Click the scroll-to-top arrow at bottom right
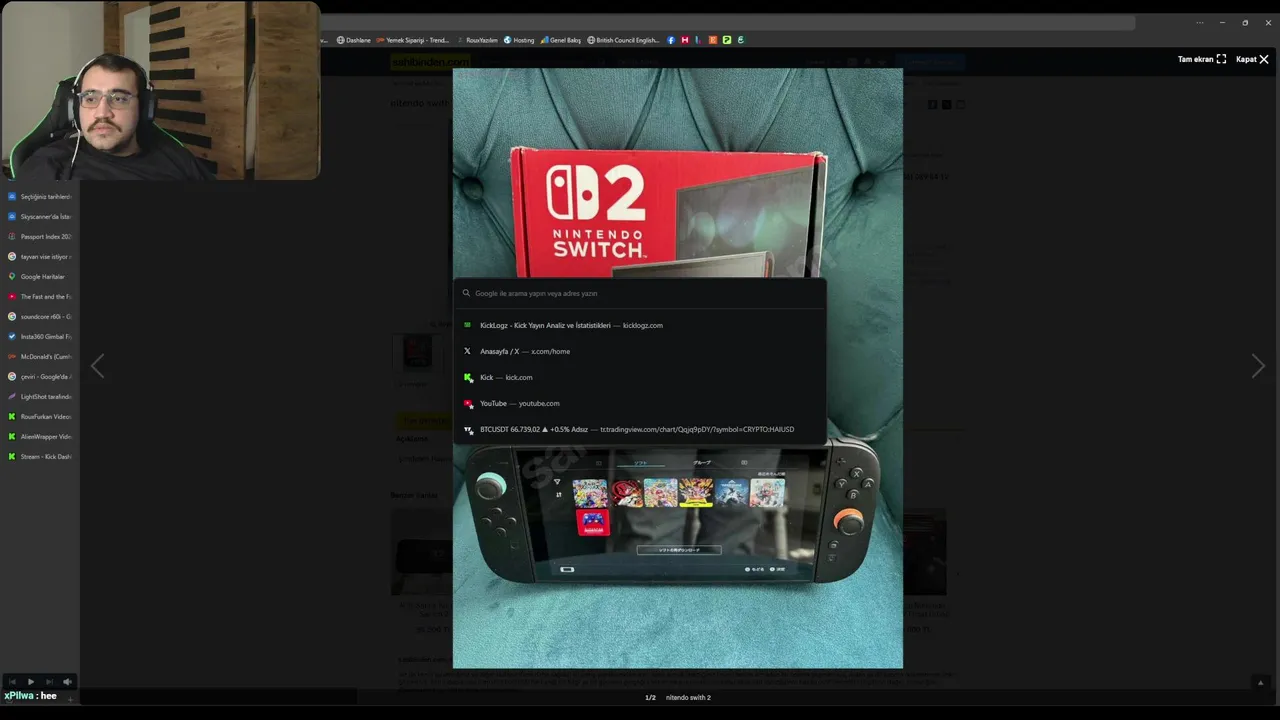Image resolution: width=1280 pixels, height=720 pixels. 1260,682
